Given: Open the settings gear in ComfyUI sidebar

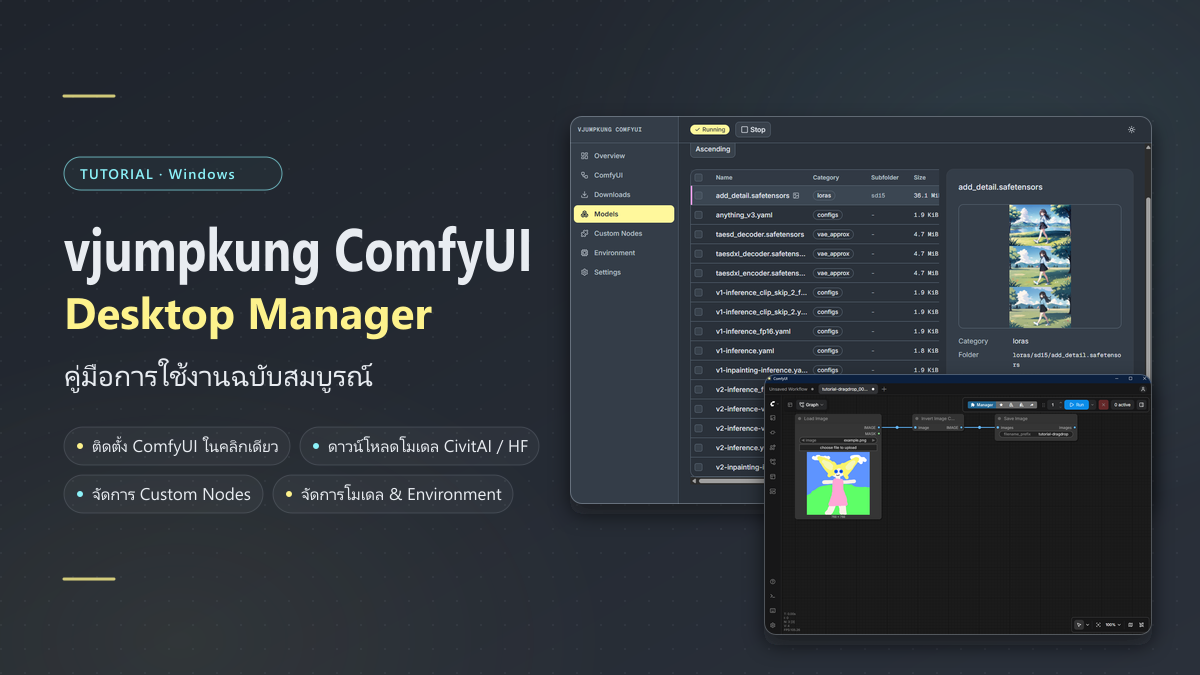Looking at the screenshot, I should pyautogui.click(x=773, y=625).
